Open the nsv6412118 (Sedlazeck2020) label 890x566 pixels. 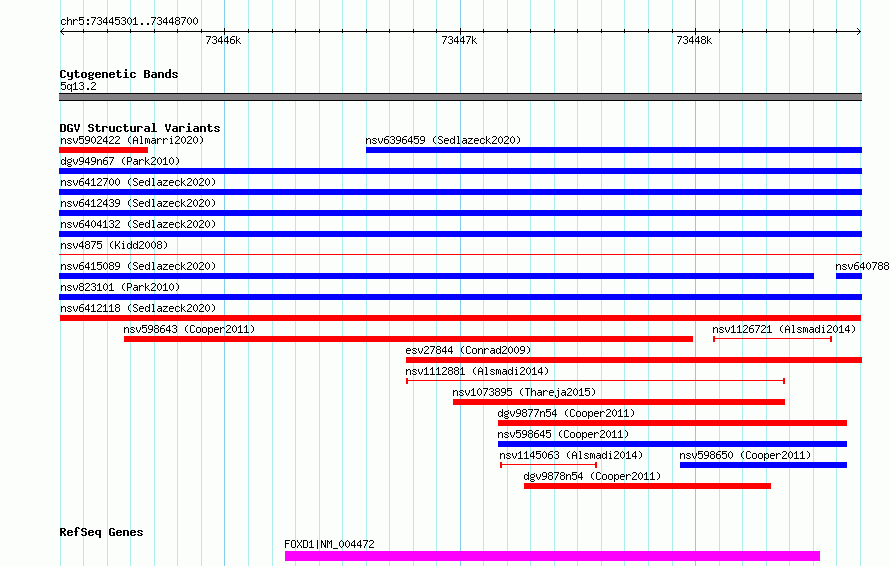point(138,308)
